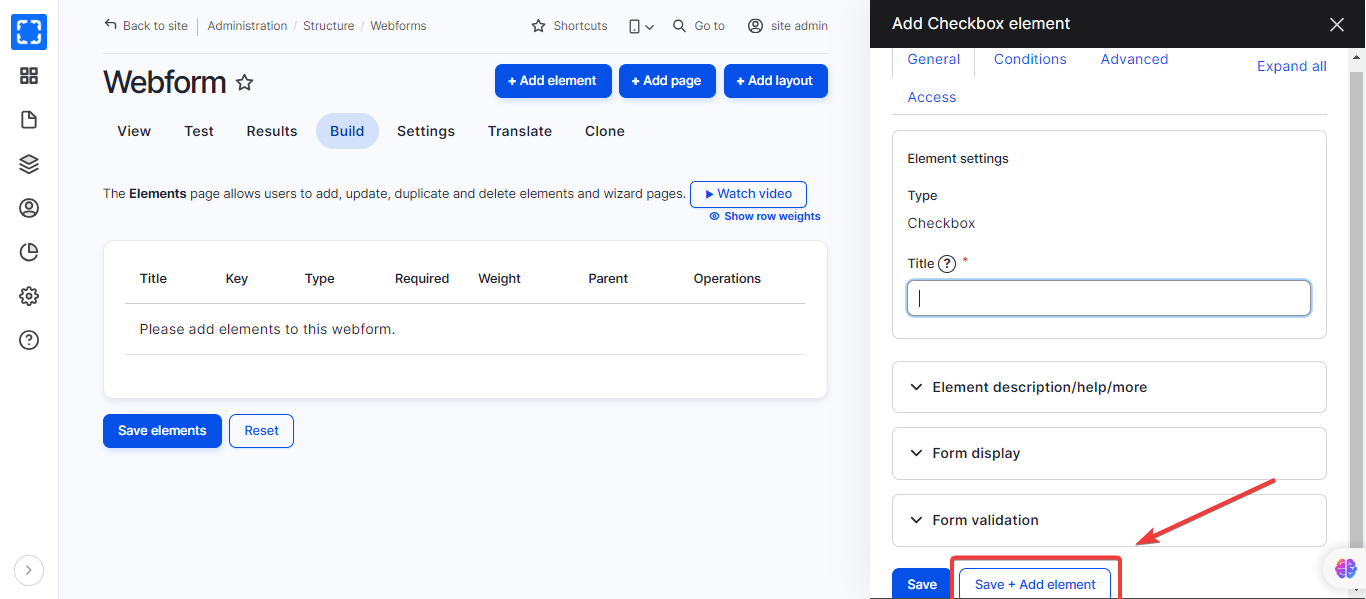The width and height of the screenshot is (1366, 599).
Task: Open the help question mark sidebar icon
Action: pos(29,340)
